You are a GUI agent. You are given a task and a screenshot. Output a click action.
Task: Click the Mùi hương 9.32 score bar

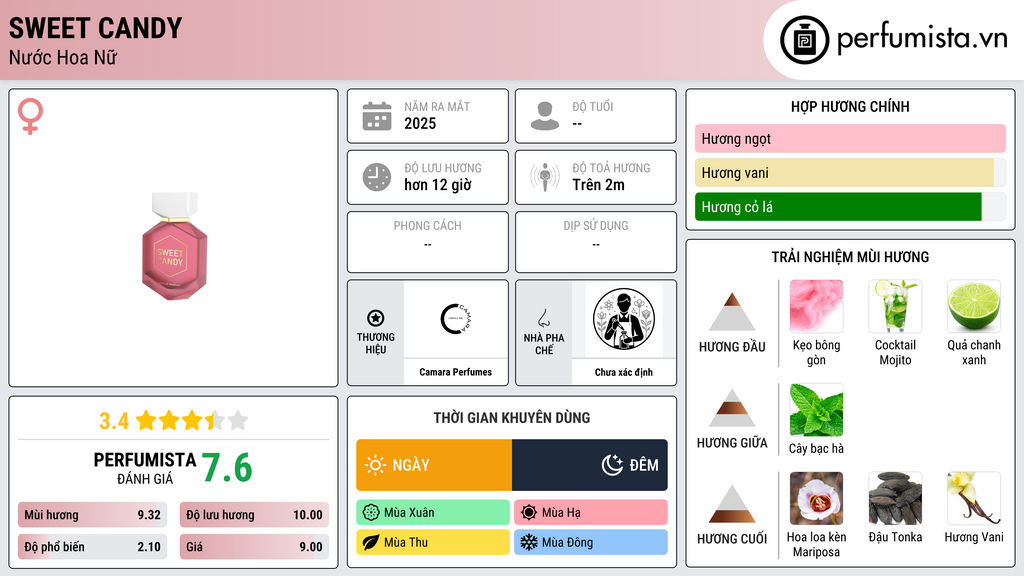point(93,515)
